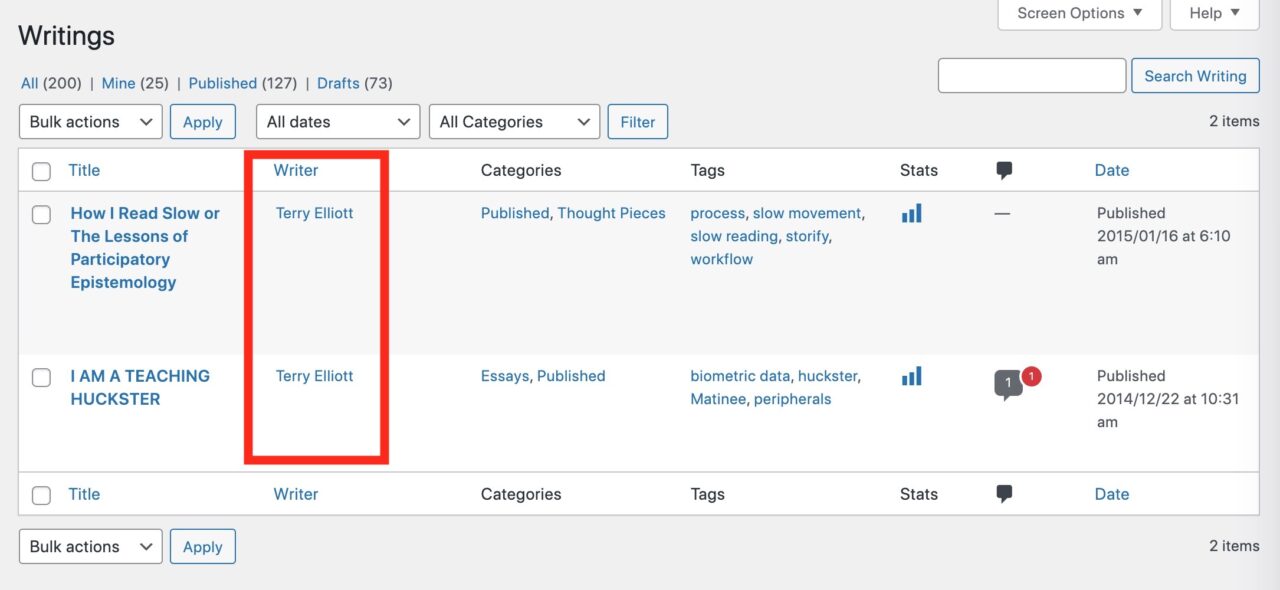Sort by comments icon in table header

1004,171
